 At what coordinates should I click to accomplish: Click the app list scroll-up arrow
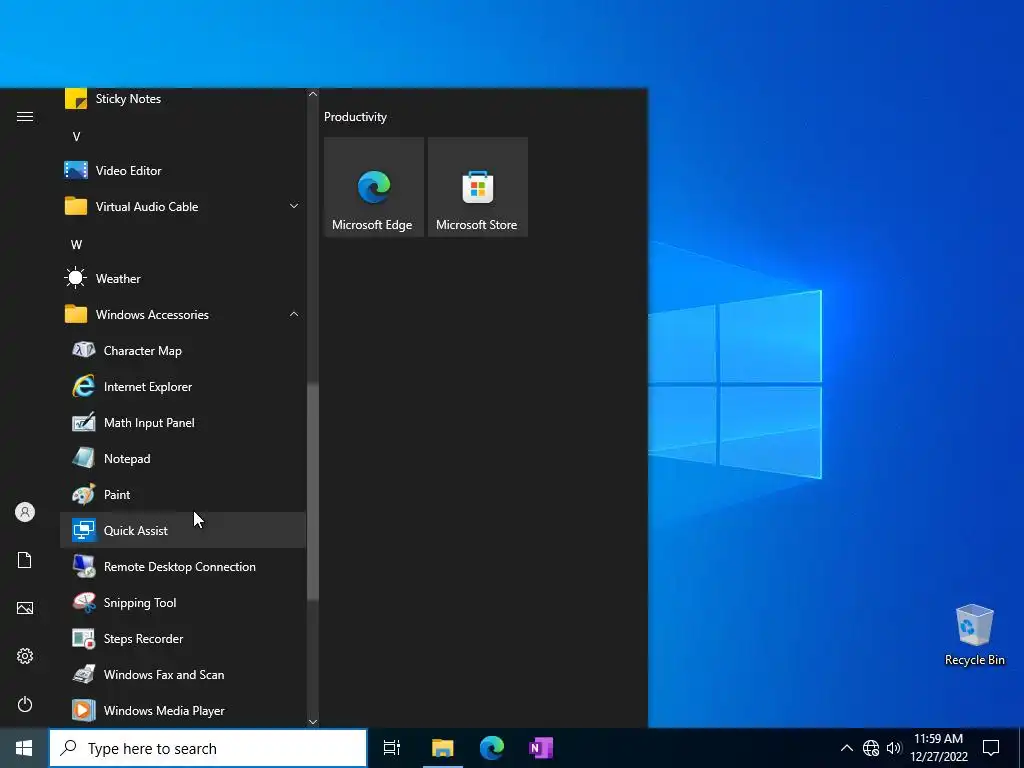pyautogui.click(x=313, y=94)
